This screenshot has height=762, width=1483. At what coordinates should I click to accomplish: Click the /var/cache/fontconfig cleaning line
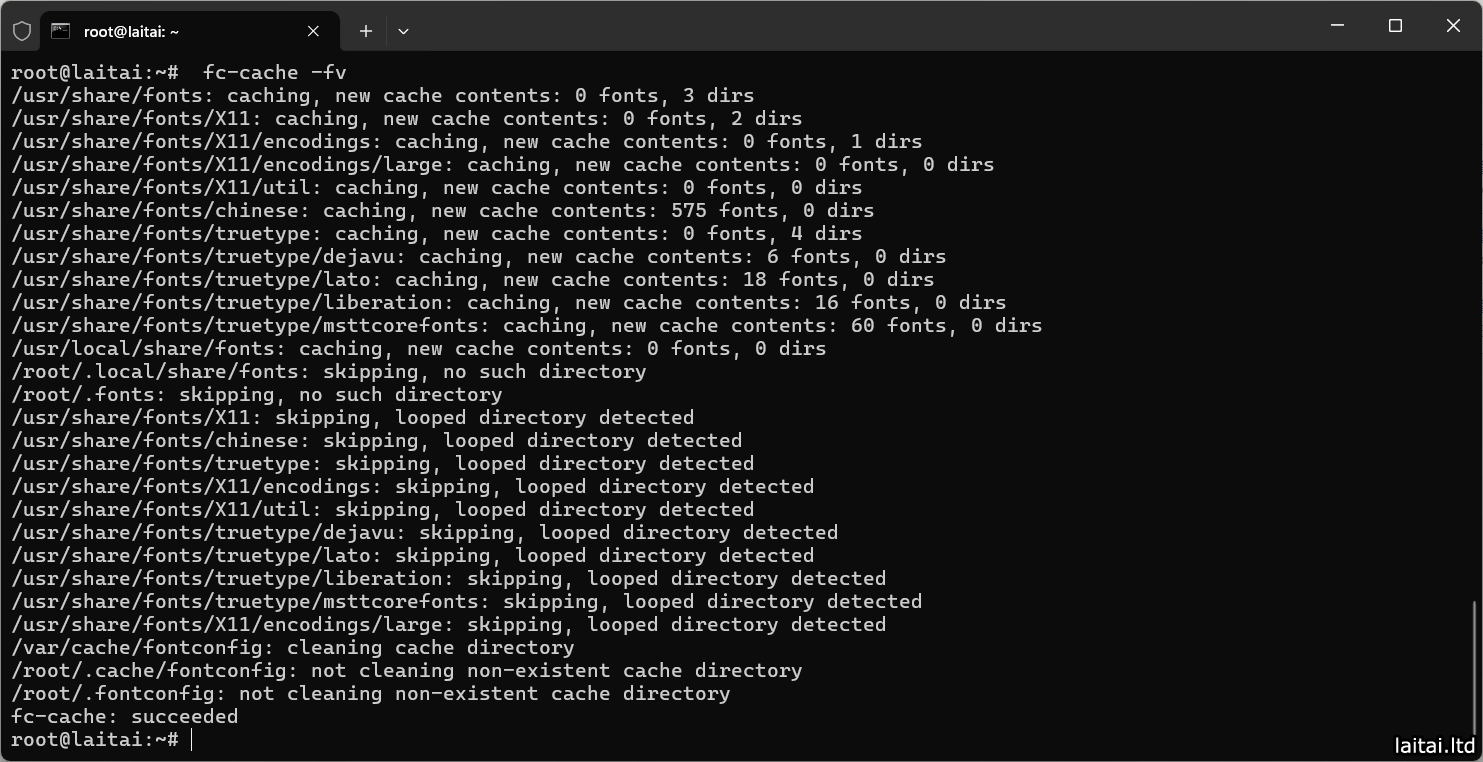292,648
